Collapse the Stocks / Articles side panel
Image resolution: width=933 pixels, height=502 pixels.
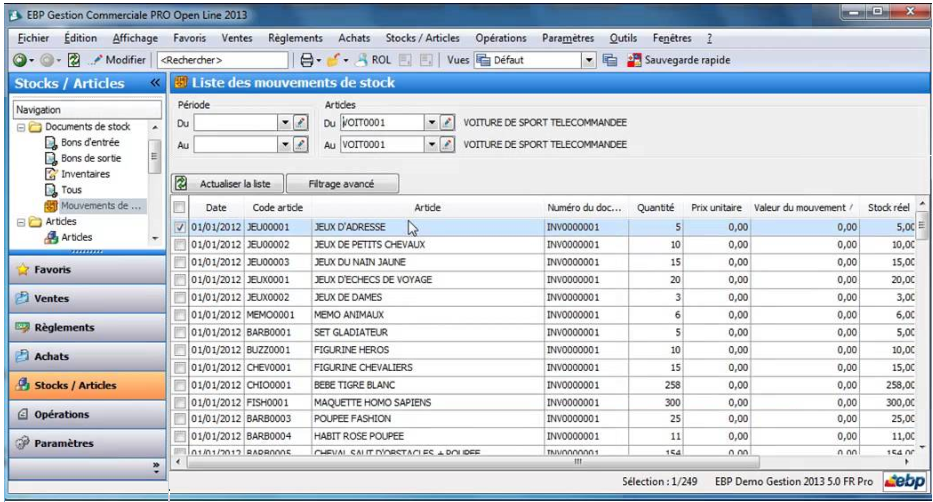coord(155,83)
